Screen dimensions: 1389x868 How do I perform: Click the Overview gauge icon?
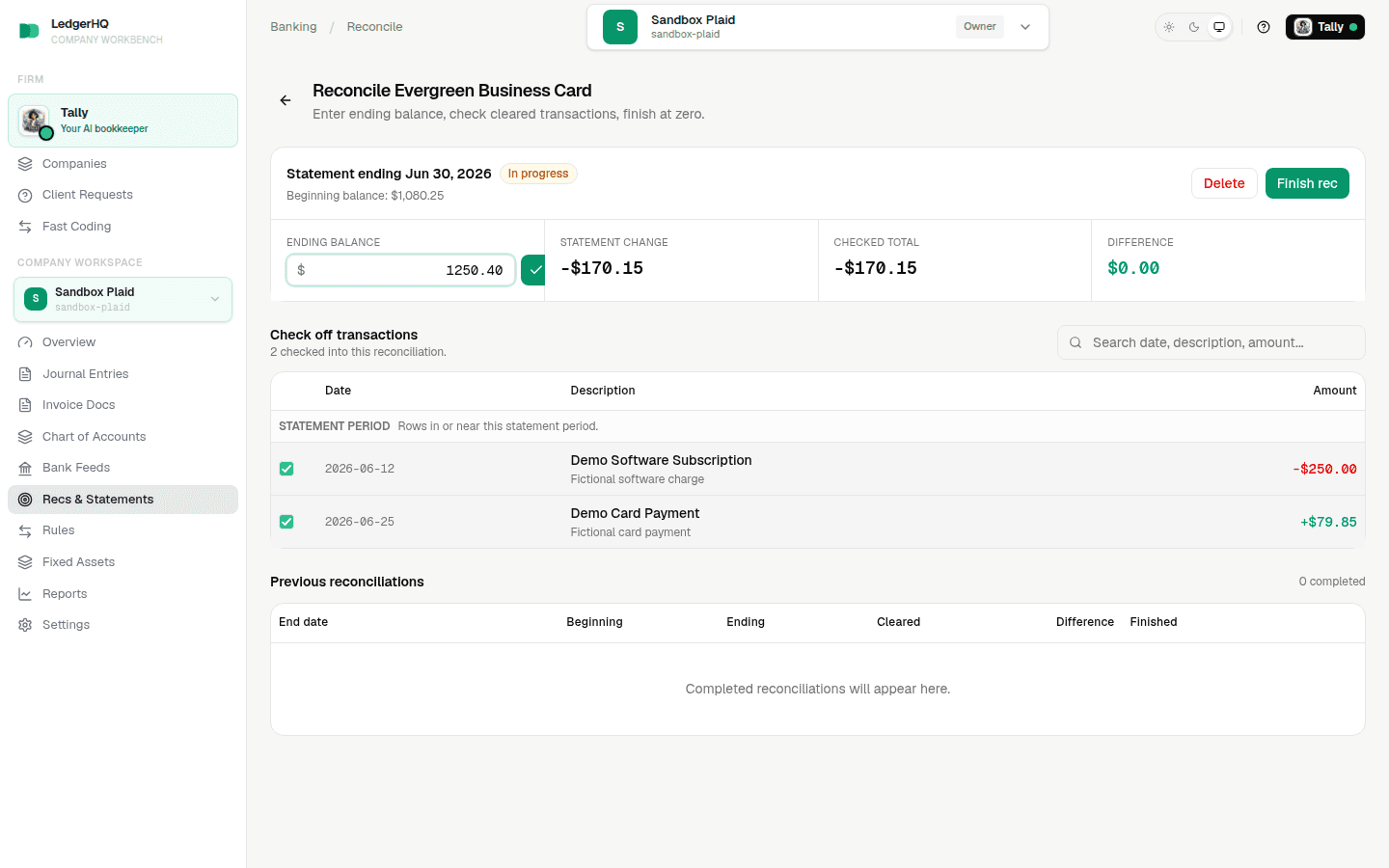pos(25,342)
